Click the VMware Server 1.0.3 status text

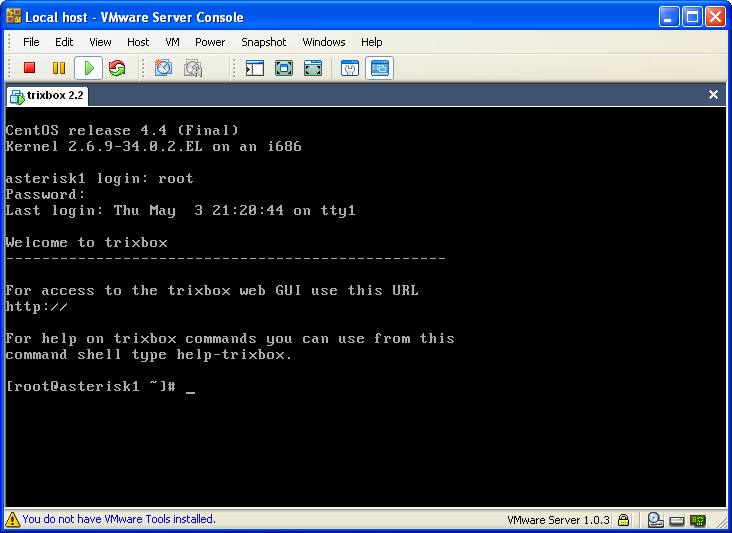(x=558, y=519)
